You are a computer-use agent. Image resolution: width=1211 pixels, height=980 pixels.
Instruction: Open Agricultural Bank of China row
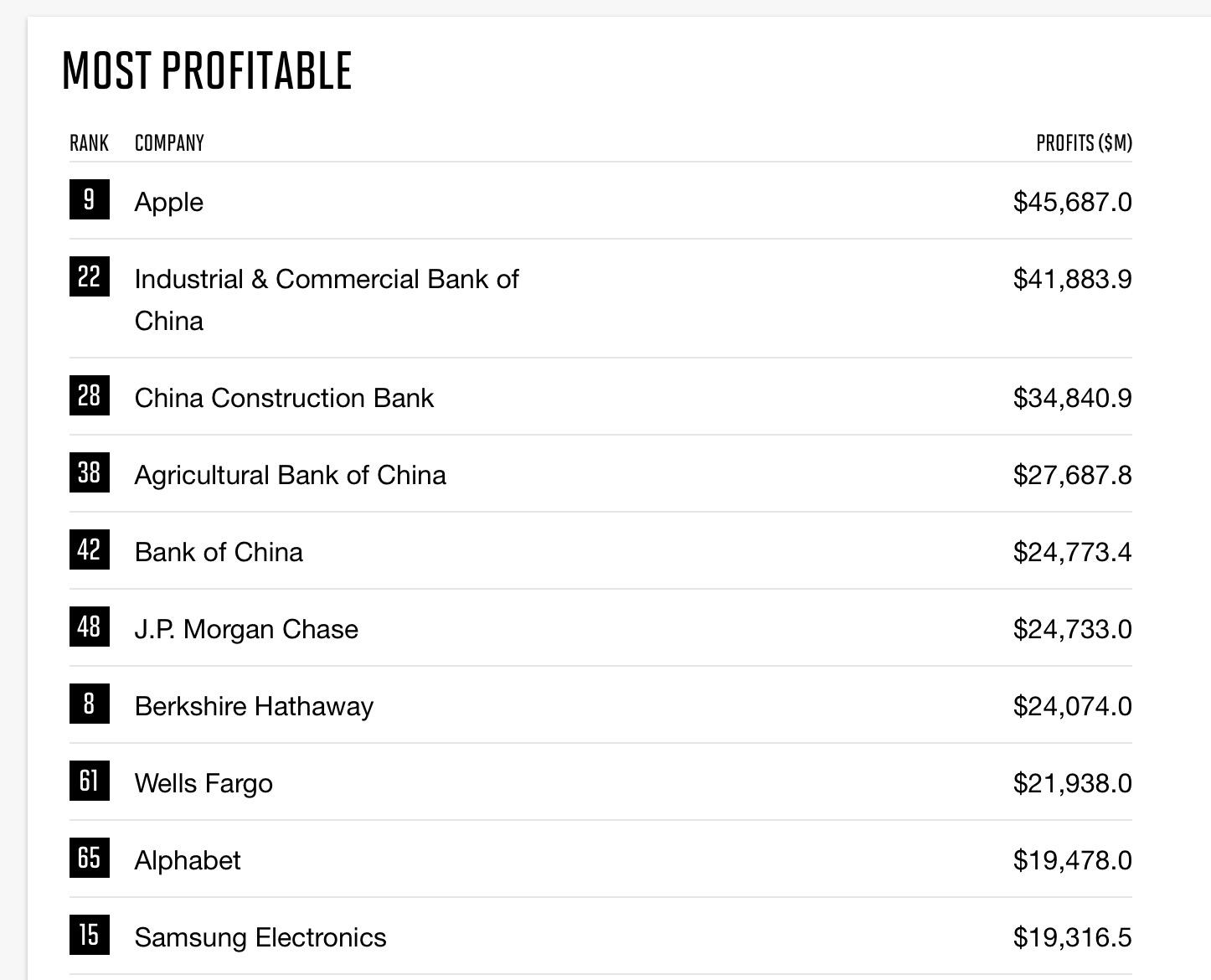click(x=290, y=475)
